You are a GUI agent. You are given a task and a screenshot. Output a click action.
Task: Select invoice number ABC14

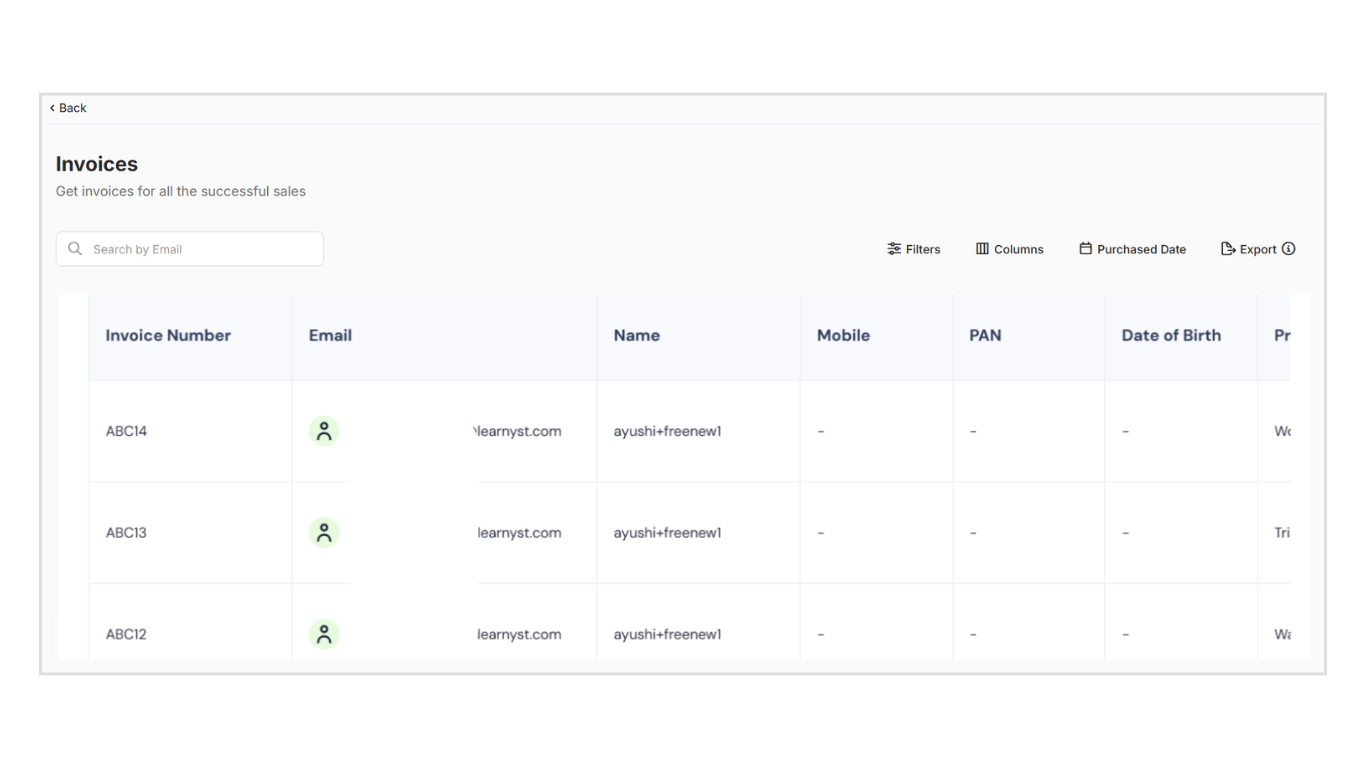tap(126, 431)
